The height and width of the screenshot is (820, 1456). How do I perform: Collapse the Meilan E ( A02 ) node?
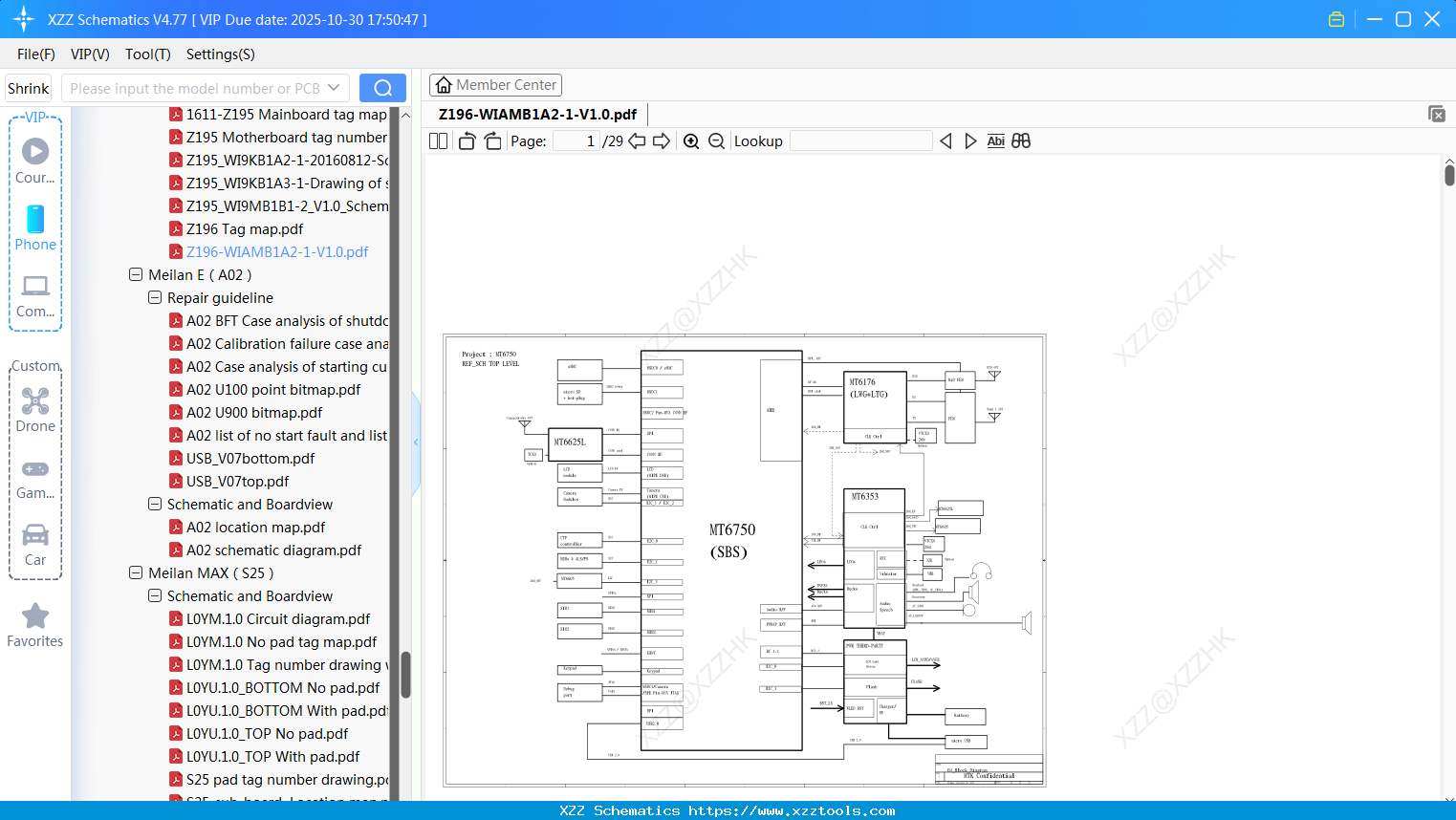(135, 274)
